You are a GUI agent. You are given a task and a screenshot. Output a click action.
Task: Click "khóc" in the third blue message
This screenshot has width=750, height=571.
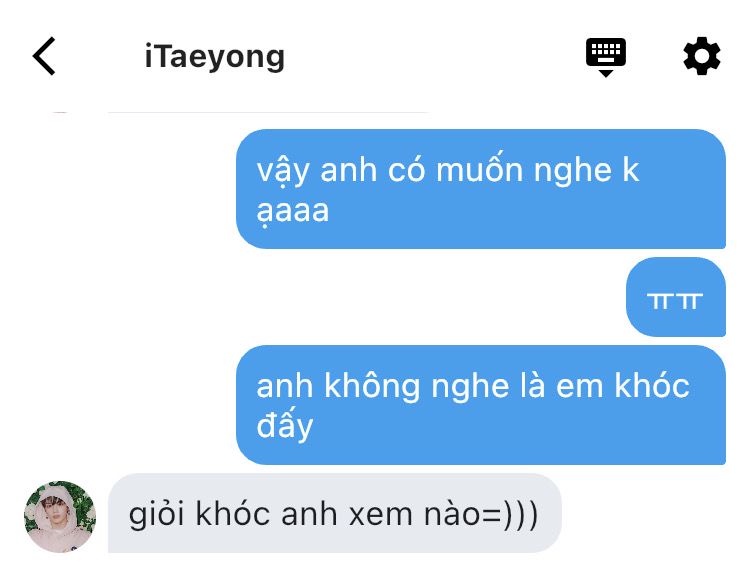coord(651,385)
